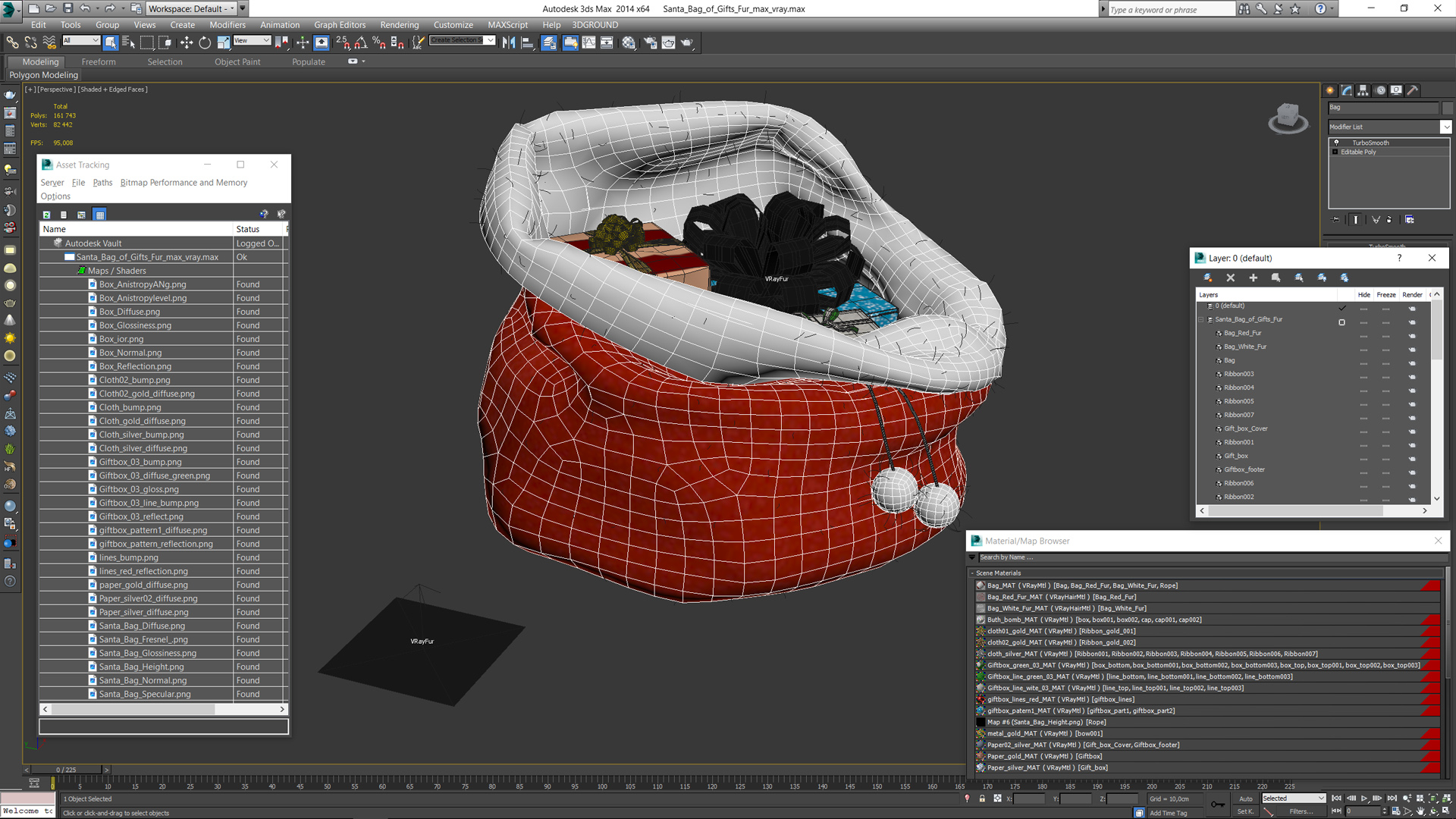Click the Pan View hand icon
The height and width of the screenshot is (819, 1456).
1420,811
